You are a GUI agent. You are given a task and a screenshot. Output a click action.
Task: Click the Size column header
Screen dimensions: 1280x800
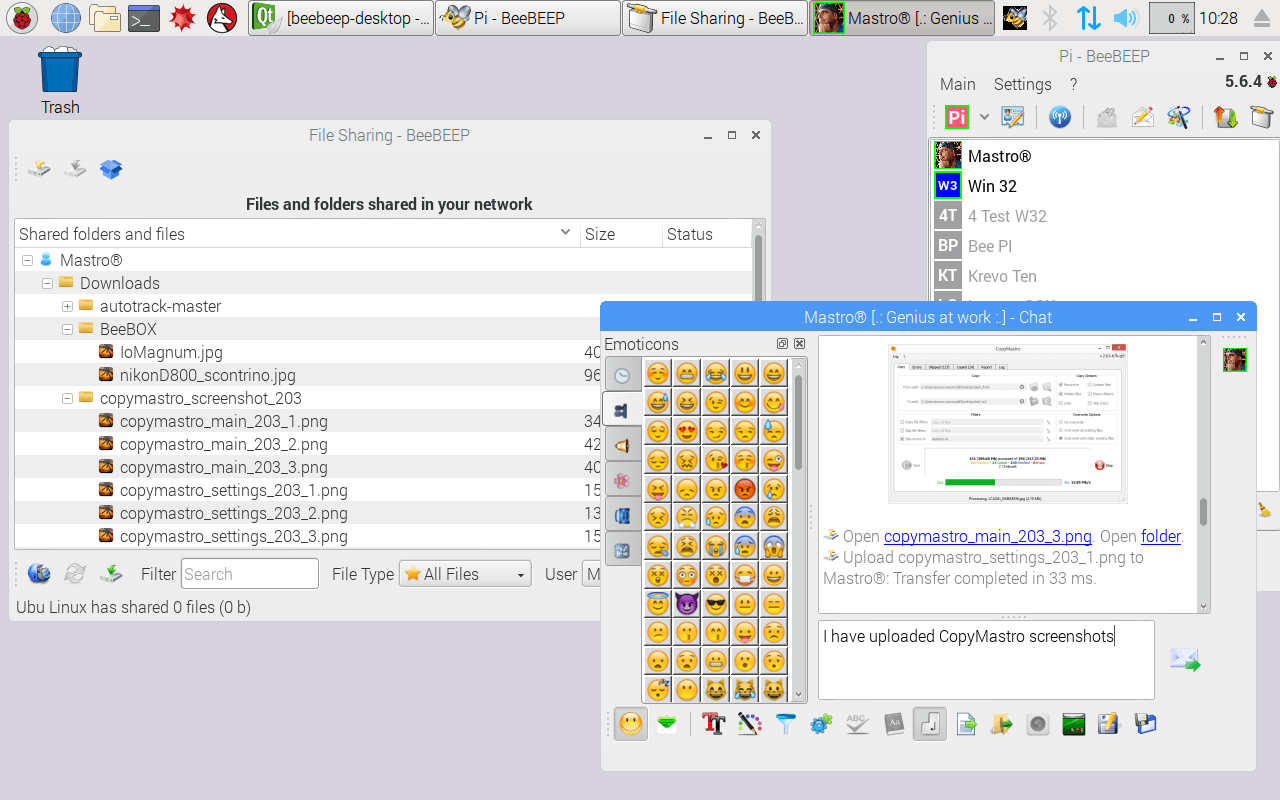[x=621, y=234]
